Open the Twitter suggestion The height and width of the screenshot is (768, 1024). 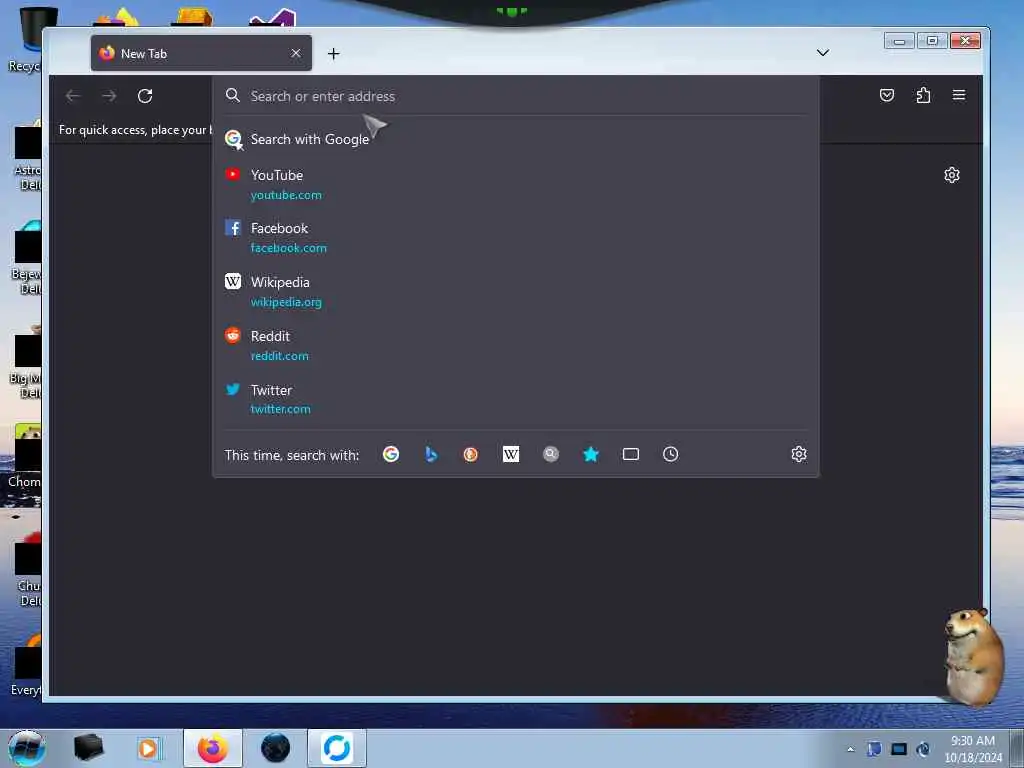tap(516, 399)
